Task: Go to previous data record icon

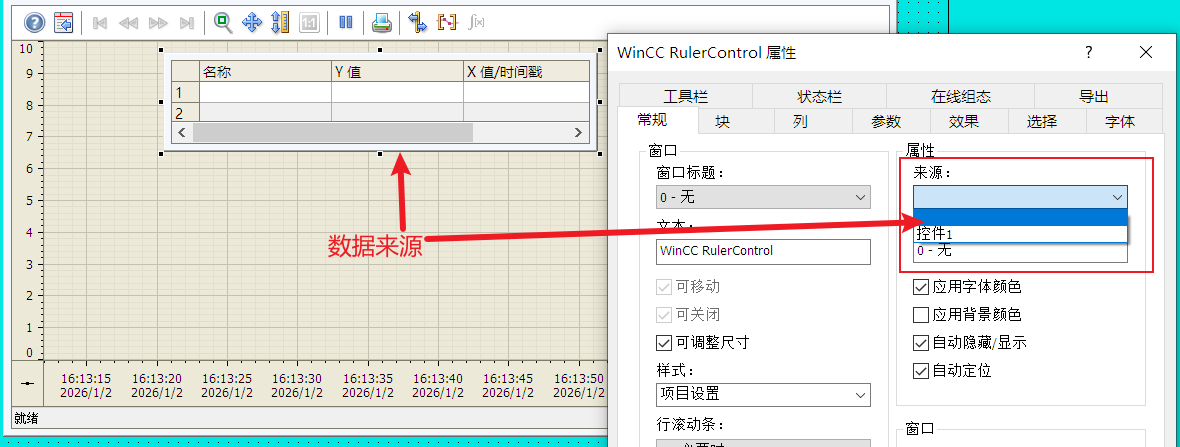Action: click(129, 23)
